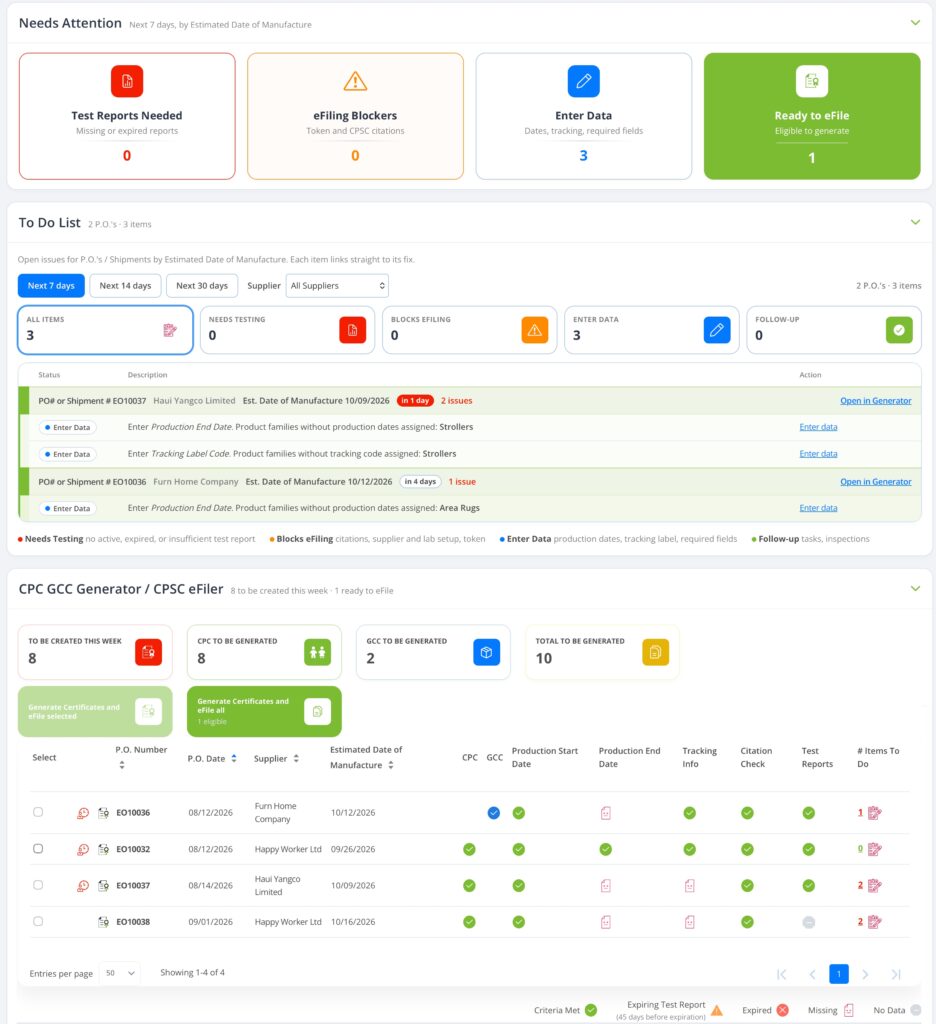Image resolution: width=936 pixels, height=1024 pixels.
Task: Open the items to do icon for EO10038
Action: pyautogui.click(x=875, y=922)
